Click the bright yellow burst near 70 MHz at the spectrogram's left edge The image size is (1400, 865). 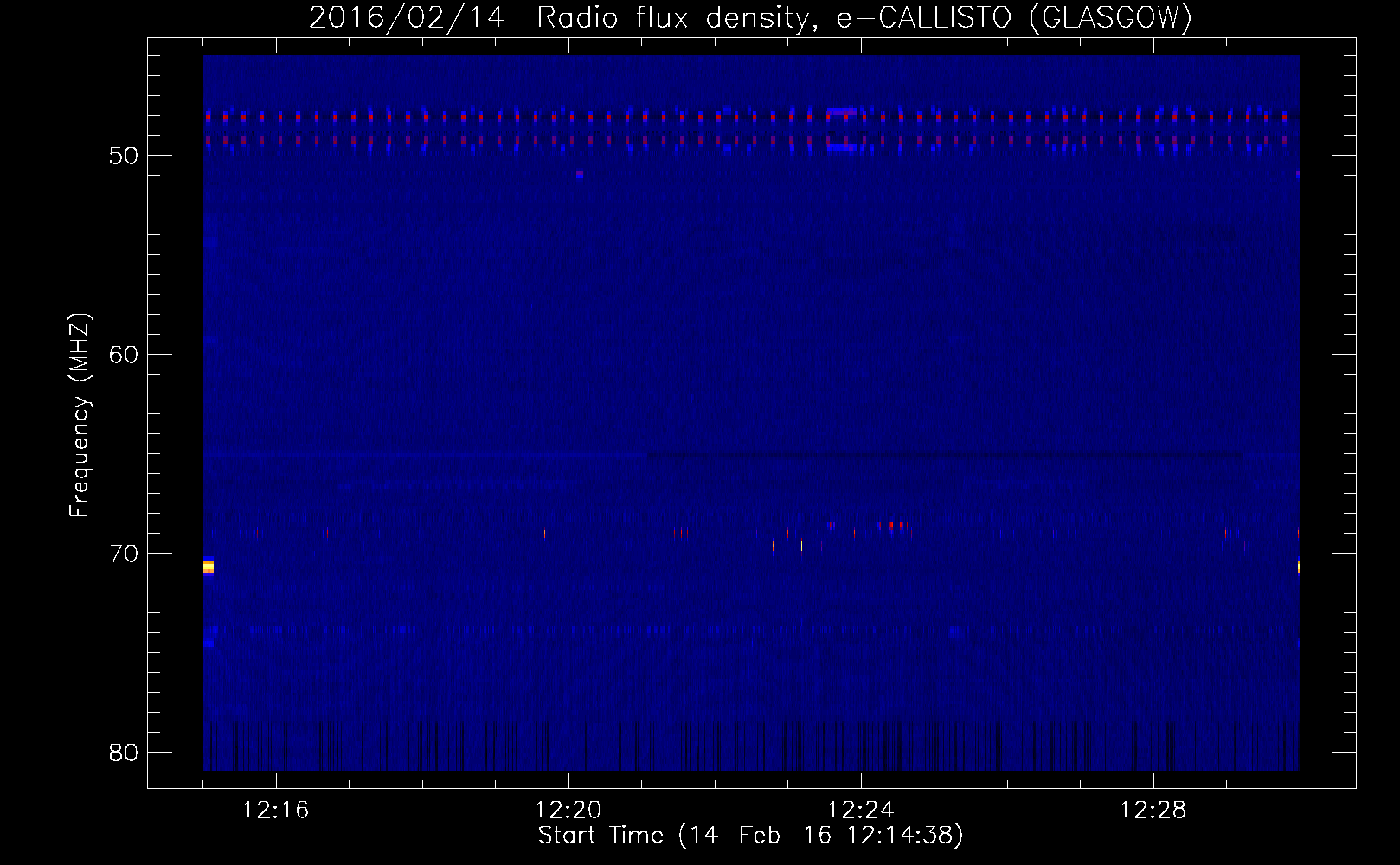tap(209, 567)
